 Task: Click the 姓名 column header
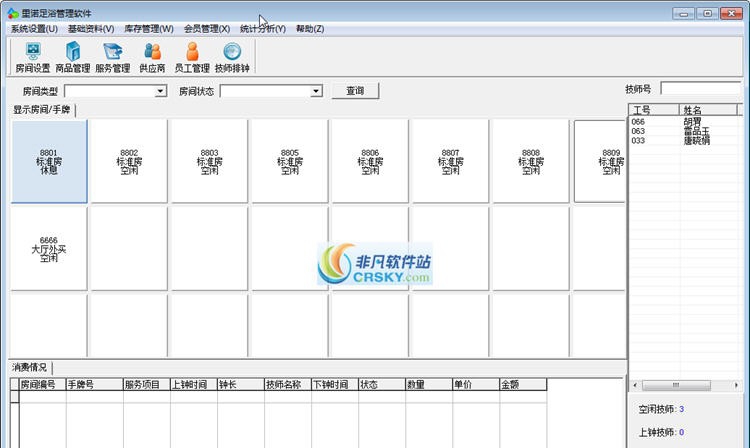point(708,110)
